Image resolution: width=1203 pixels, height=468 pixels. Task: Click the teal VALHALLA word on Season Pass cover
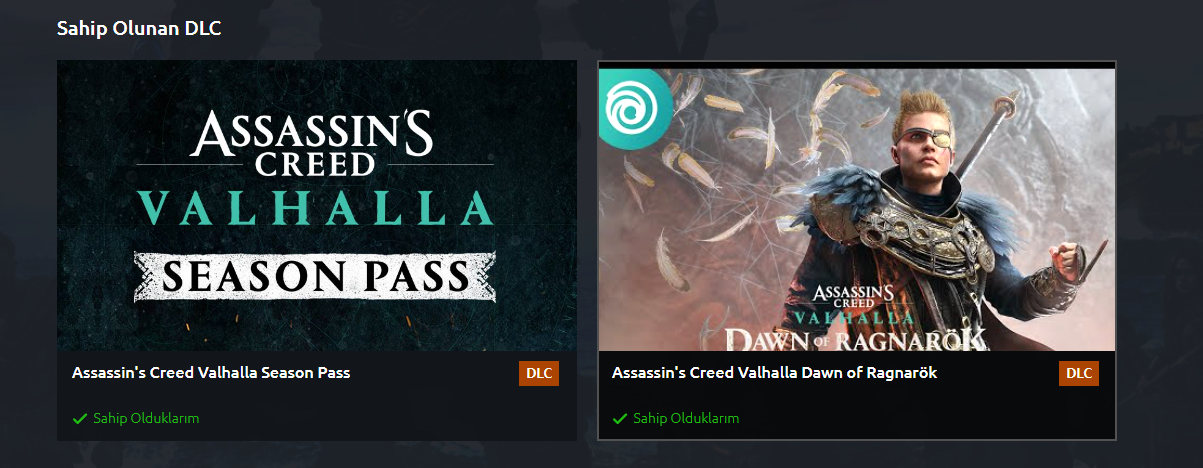click(x=316, y=207)
